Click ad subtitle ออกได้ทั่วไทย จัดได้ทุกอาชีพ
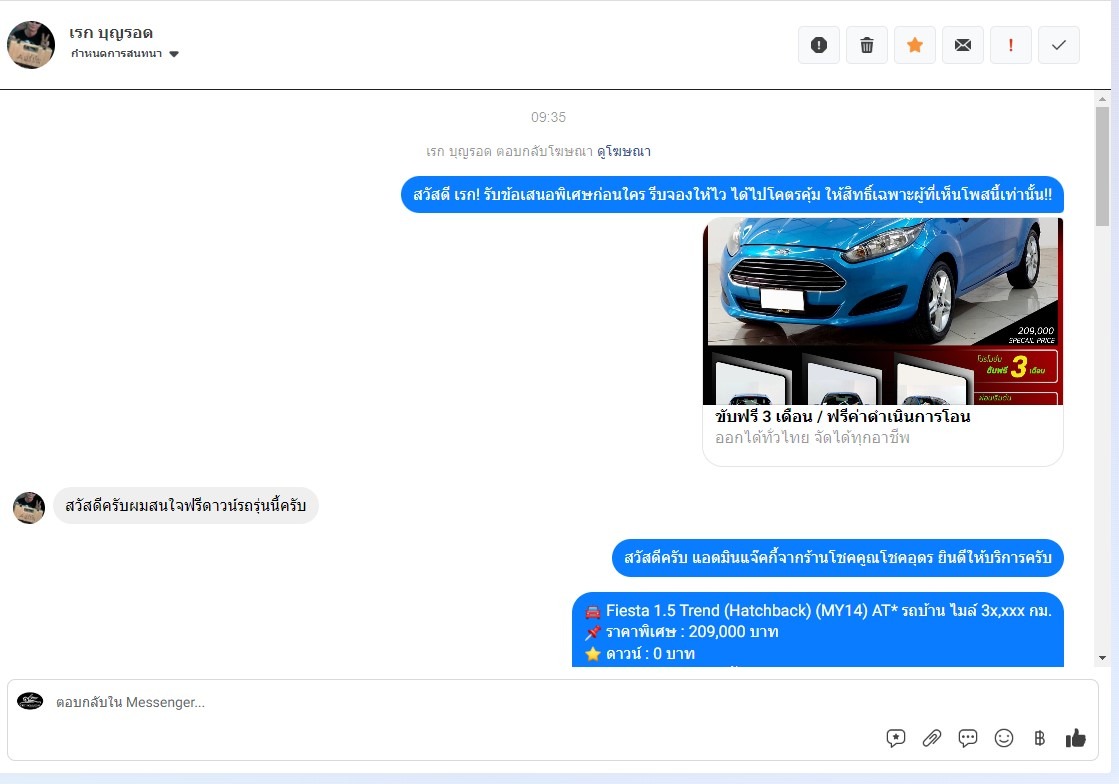Screen dimensions: 1119x784 click(812, 437)
